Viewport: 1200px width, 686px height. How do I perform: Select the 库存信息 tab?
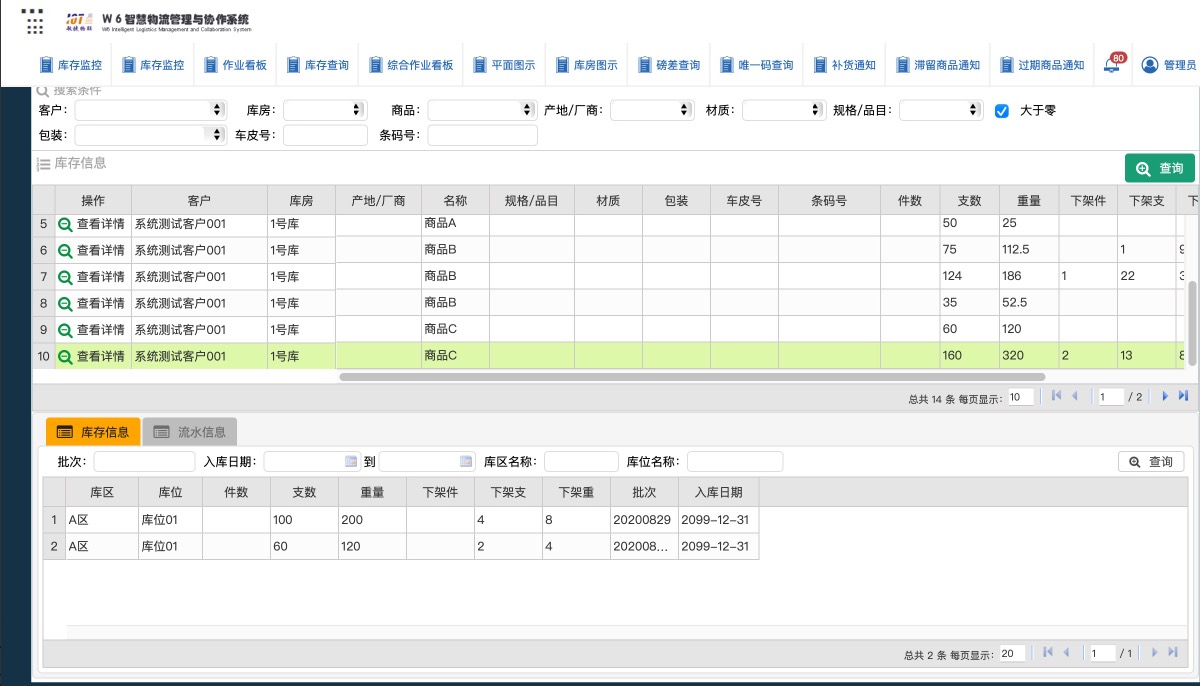pyautogui.click(x=93, y=432)
